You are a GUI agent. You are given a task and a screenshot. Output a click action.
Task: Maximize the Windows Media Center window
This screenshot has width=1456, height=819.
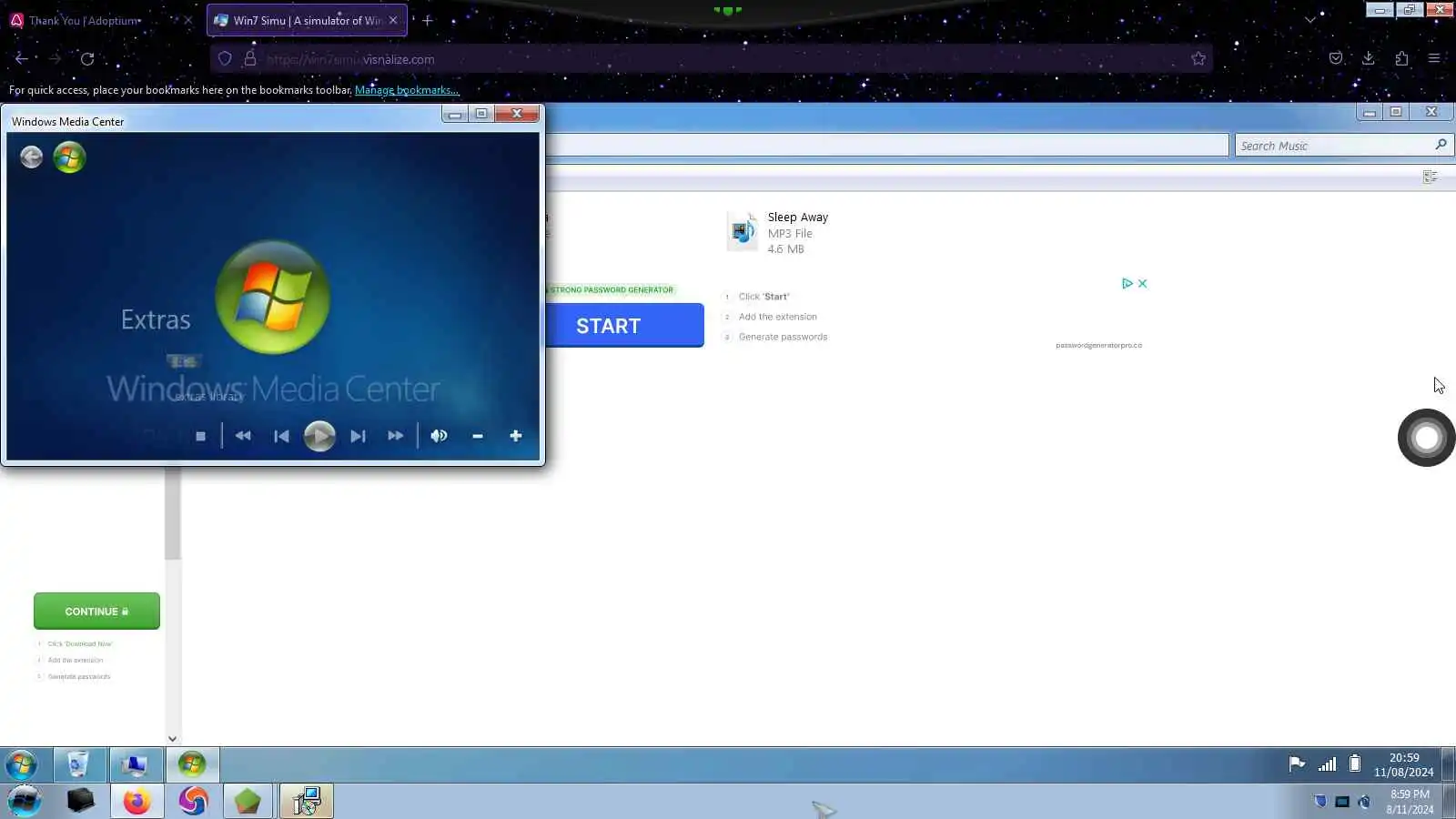[x=481, y=114]
